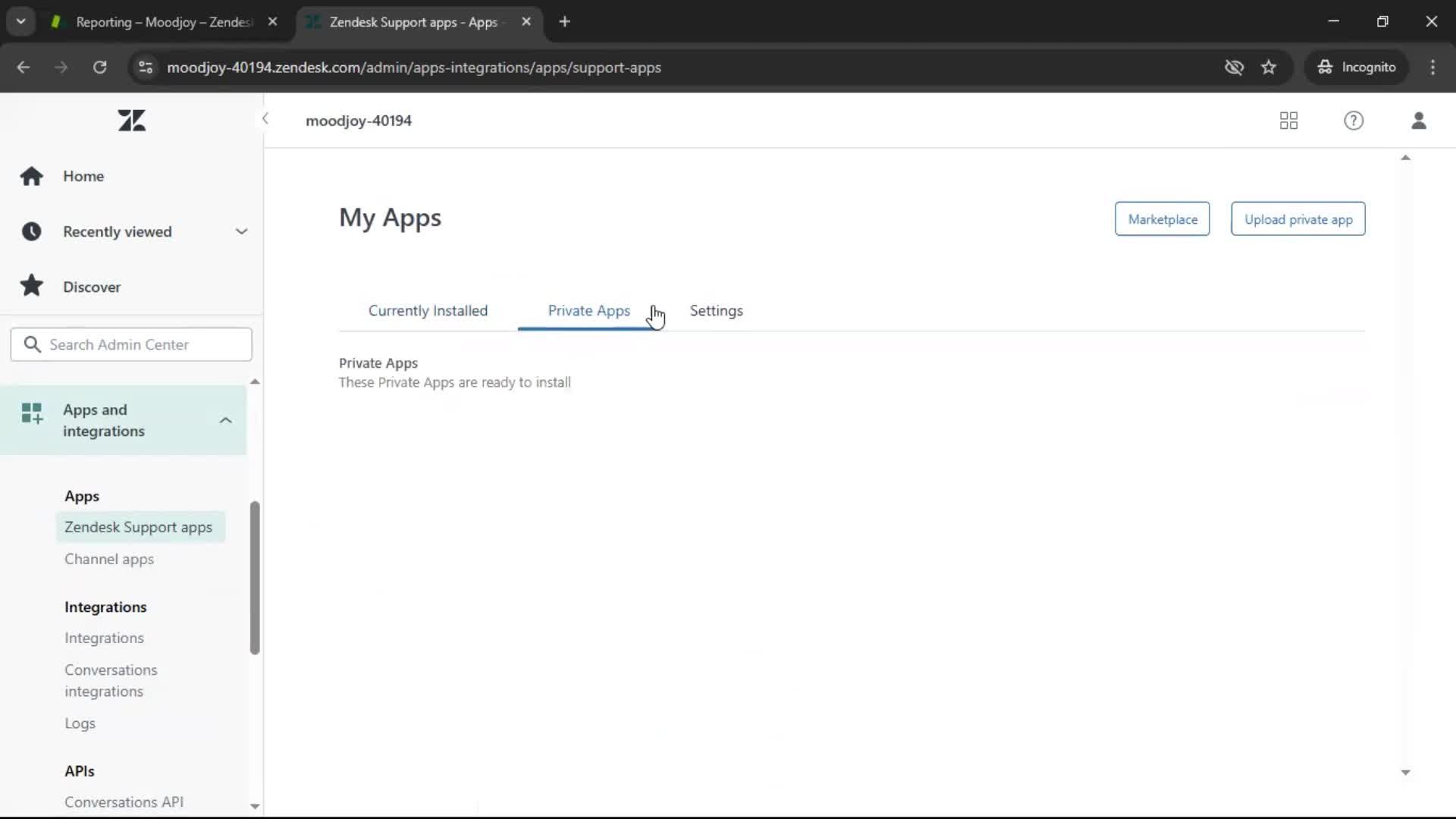The width and height of the screenshot is (1456, 819).
Task: Click the My Apps heading
Action: [x=390, y=218]
